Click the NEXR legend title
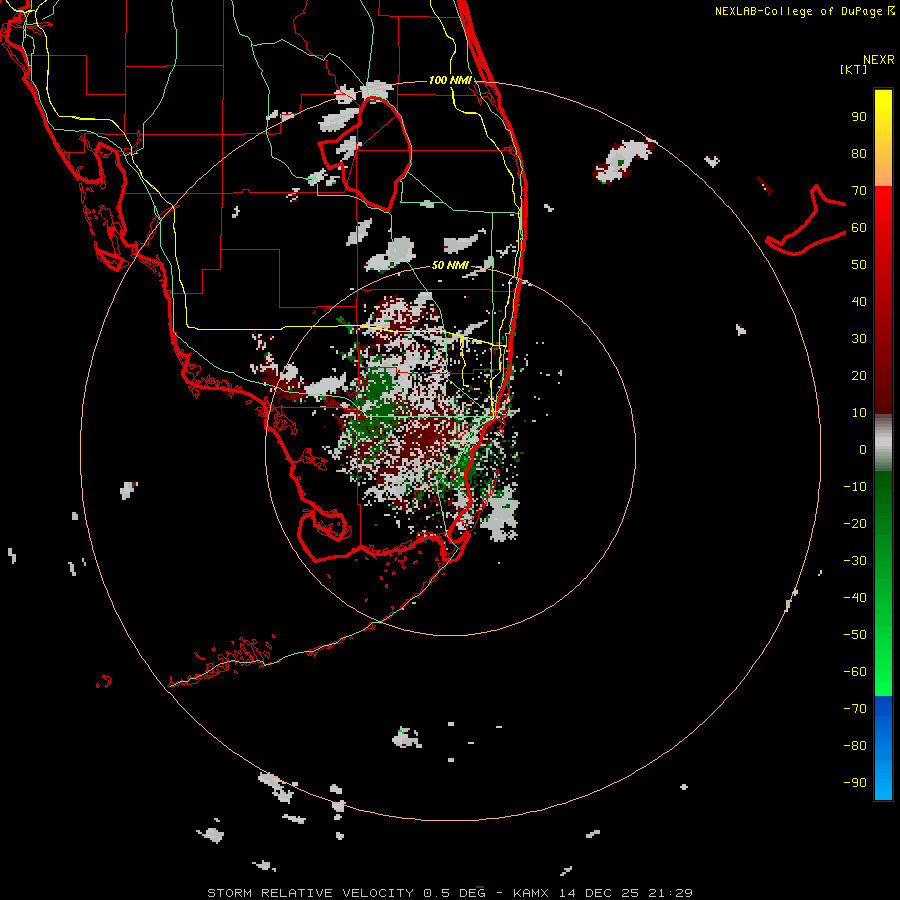This screenshot has height=900, width=900. (x=879, y=60)
